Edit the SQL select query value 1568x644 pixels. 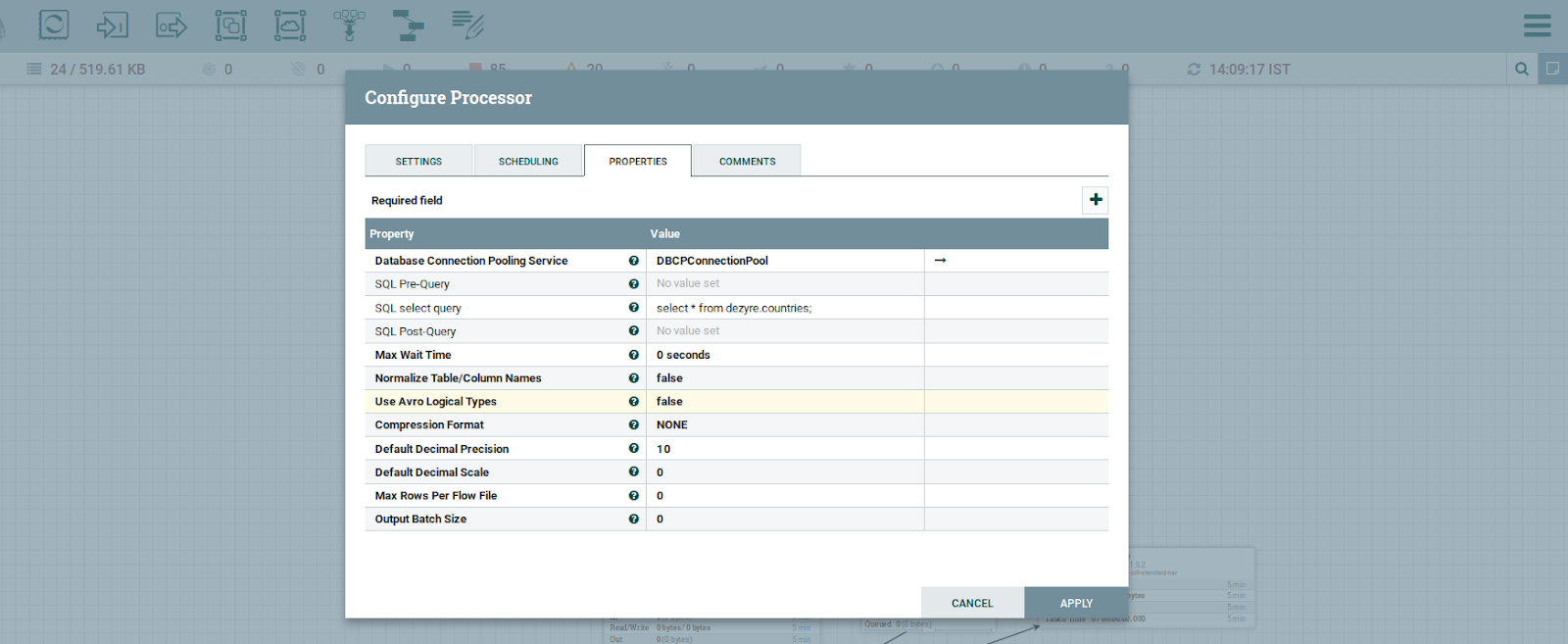(x=784, y=308)
